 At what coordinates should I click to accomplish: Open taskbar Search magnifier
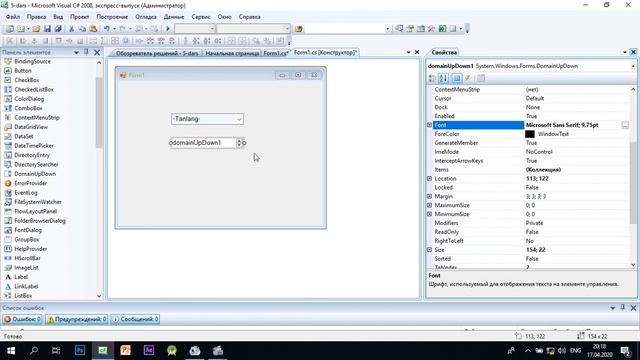click(34, 351)
